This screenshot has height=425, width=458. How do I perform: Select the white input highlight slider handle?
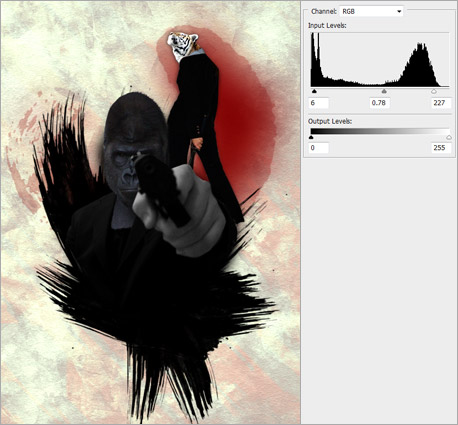[434, 91]
